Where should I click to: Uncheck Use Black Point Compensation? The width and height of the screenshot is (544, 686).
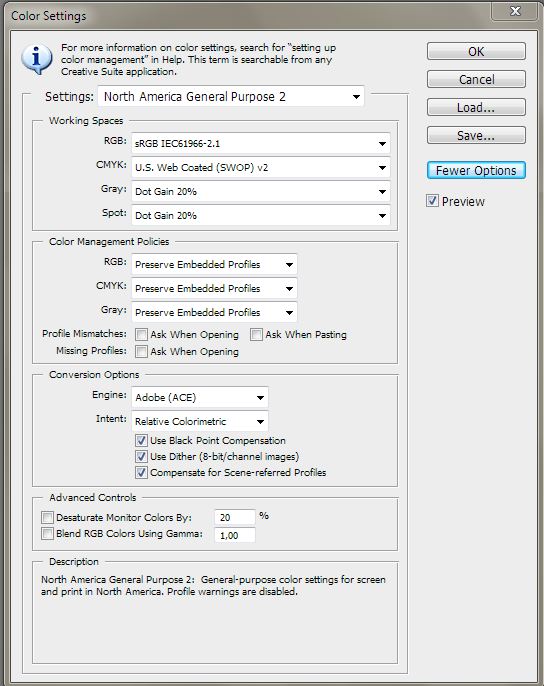[141, 440]
